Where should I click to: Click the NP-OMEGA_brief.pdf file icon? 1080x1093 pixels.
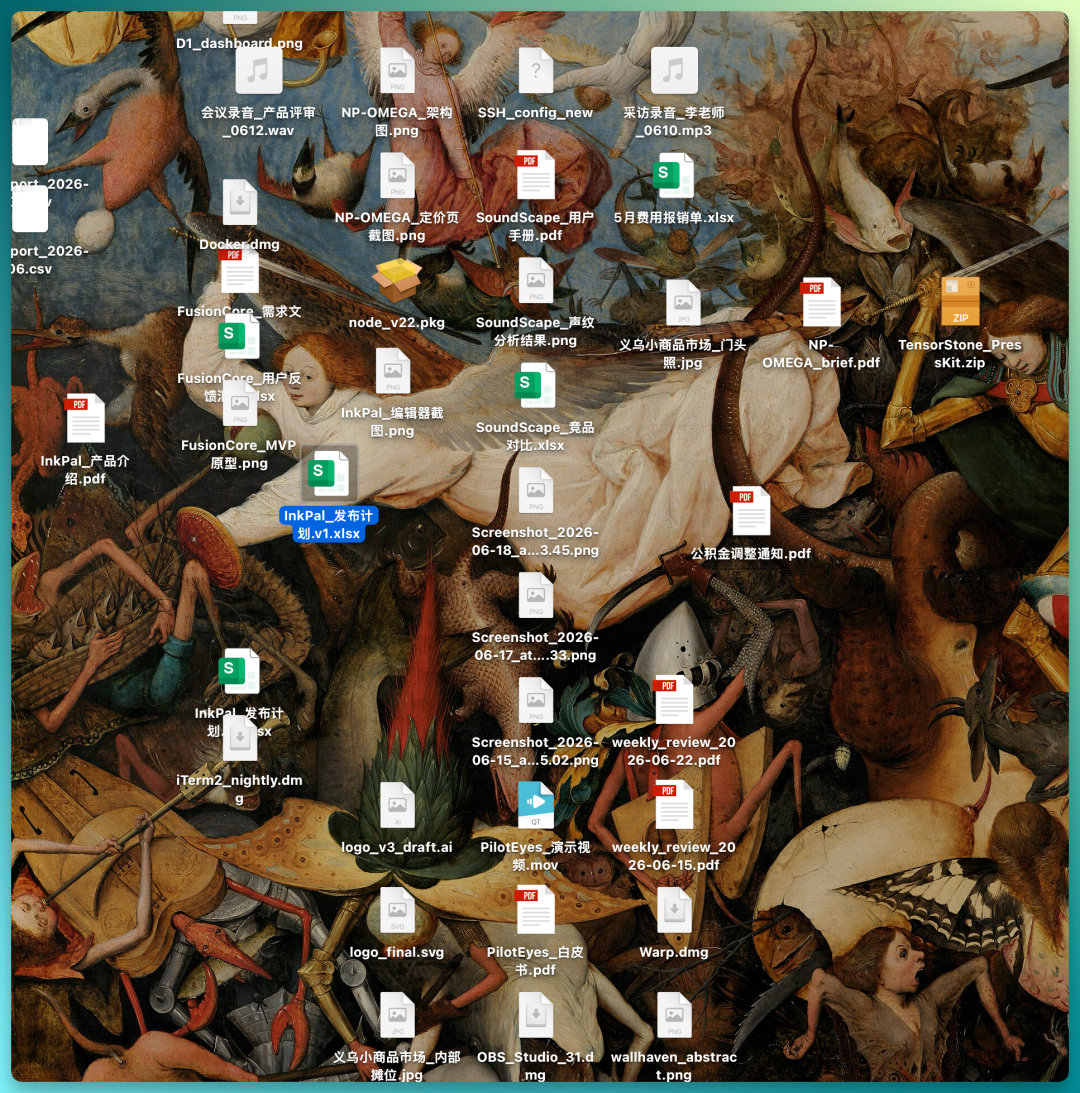click(x=821, y=303)
